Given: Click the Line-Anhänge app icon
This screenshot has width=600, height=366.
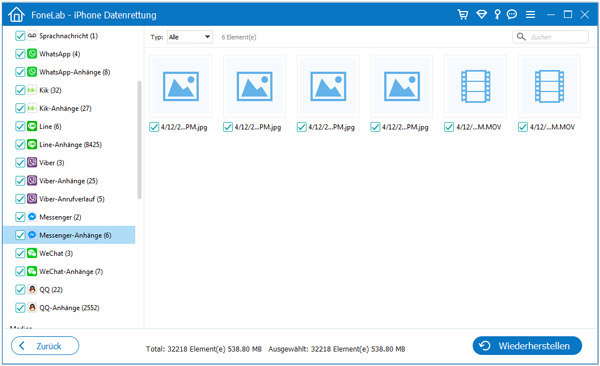Looking at the screenshot, I should [32, 144].
